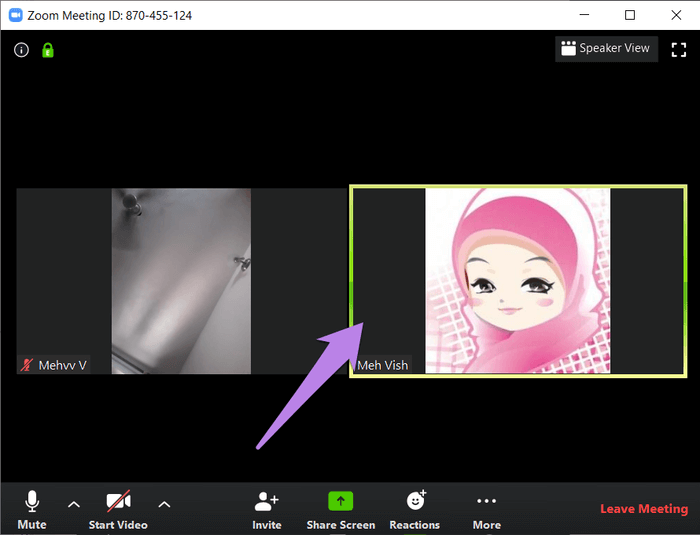Screen dimensions: 700x535
Task: Select Mehvv V's video tile
Action: pos(180,280)
